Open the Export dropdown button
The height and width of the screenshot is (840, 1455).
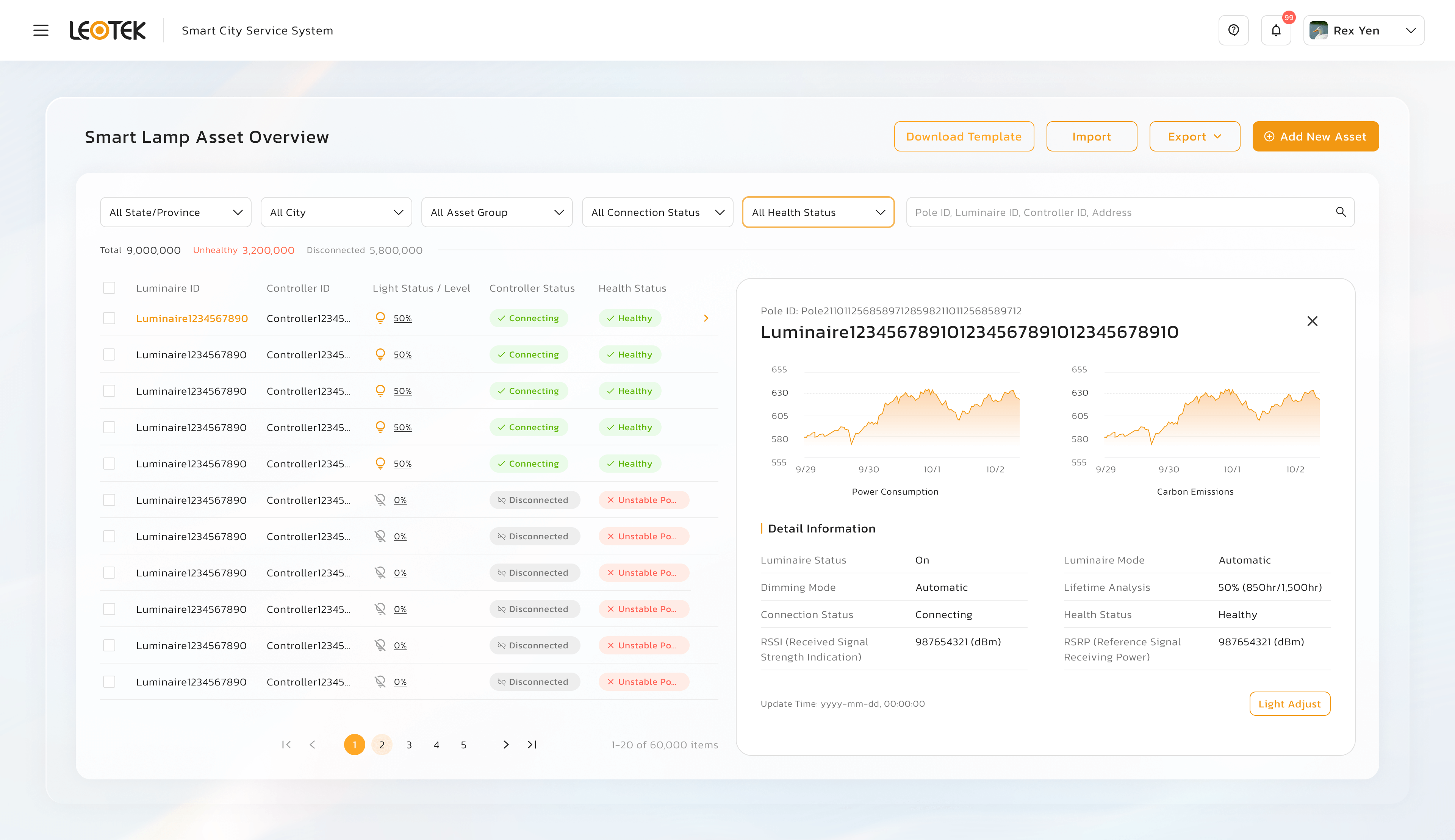pos(1194,137)
